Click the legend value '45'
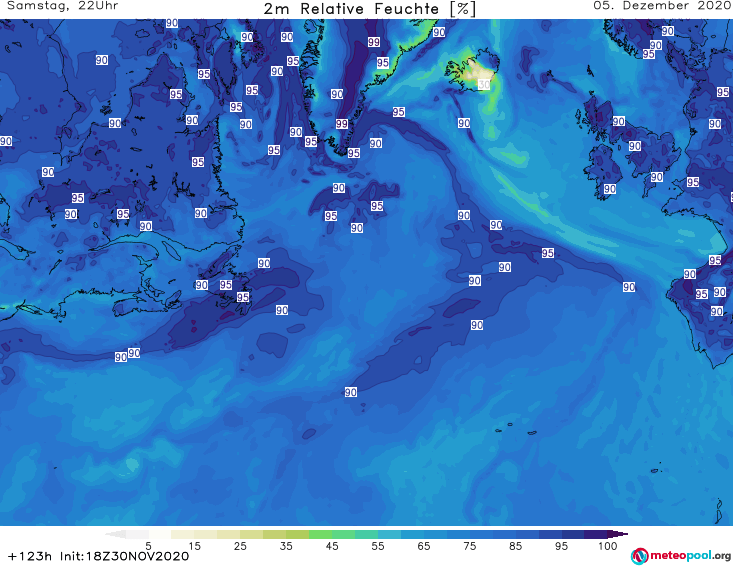Screen dimensions: 733x566 (332, 546)
